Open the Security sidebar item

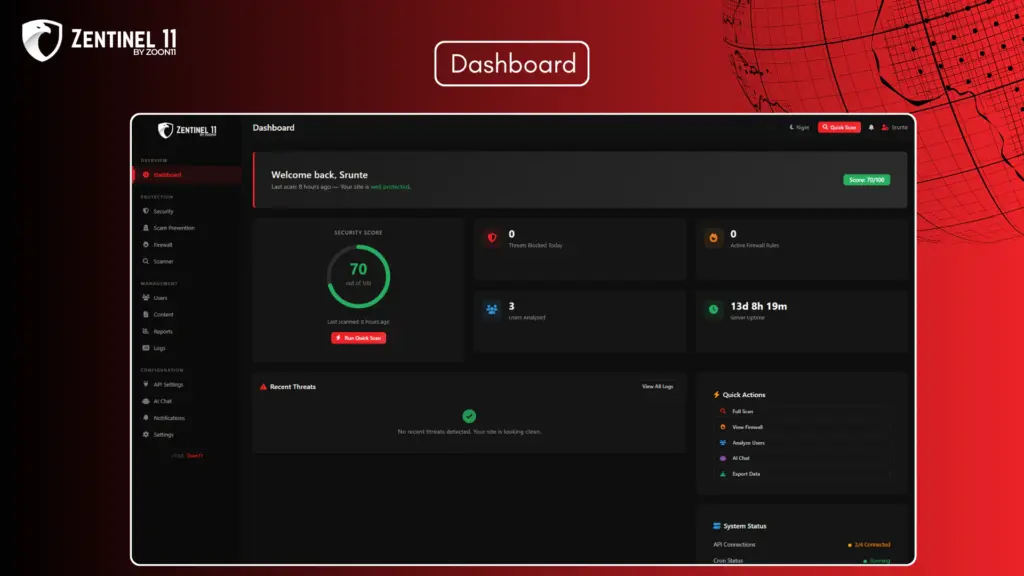coord(163,211)
